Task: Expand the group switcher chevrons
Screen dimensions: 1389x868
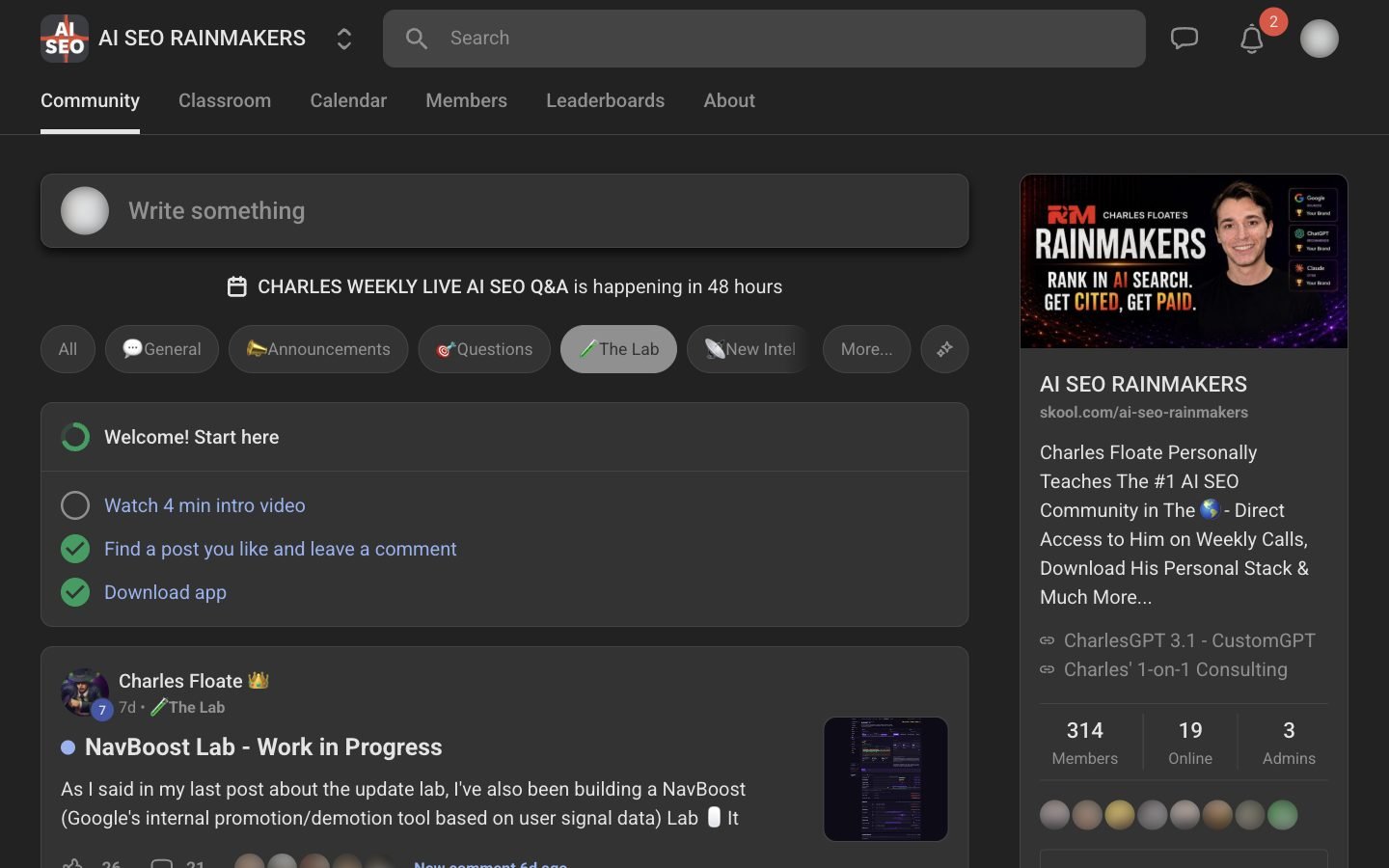Action: pyautogui.click(x=343, y=39)
